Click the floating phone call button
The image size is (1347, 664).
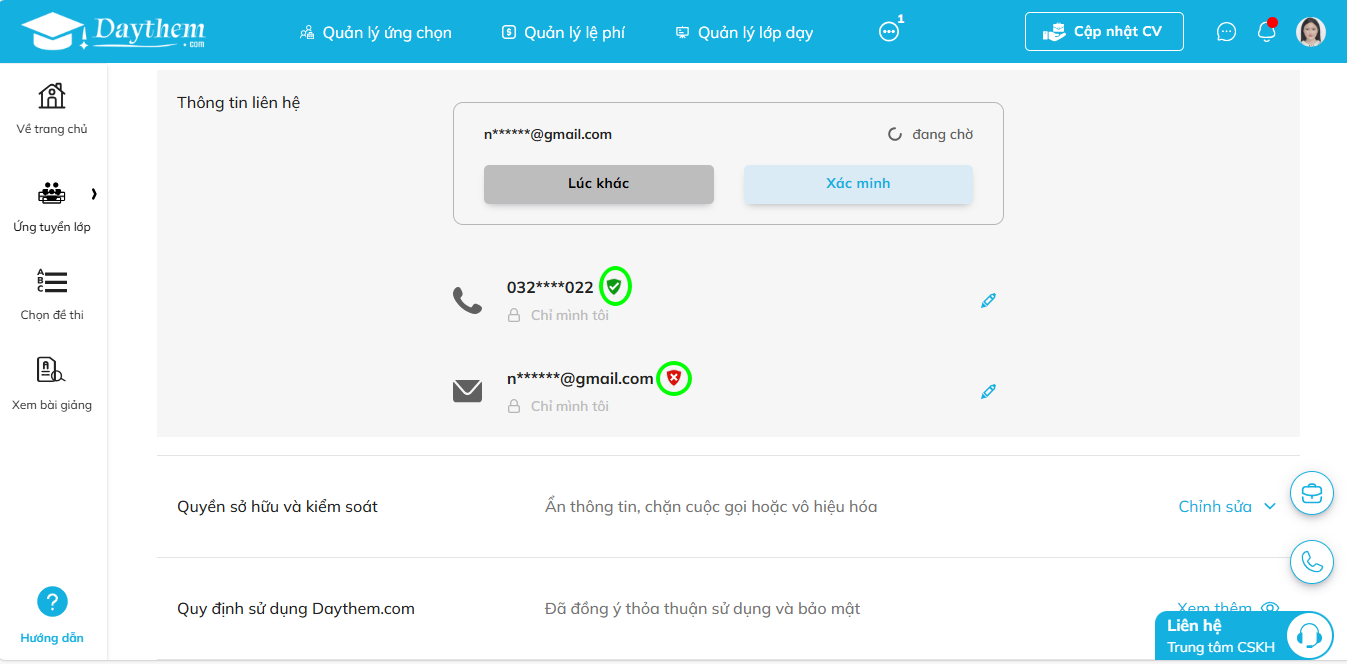click(x=1313, y=562)
